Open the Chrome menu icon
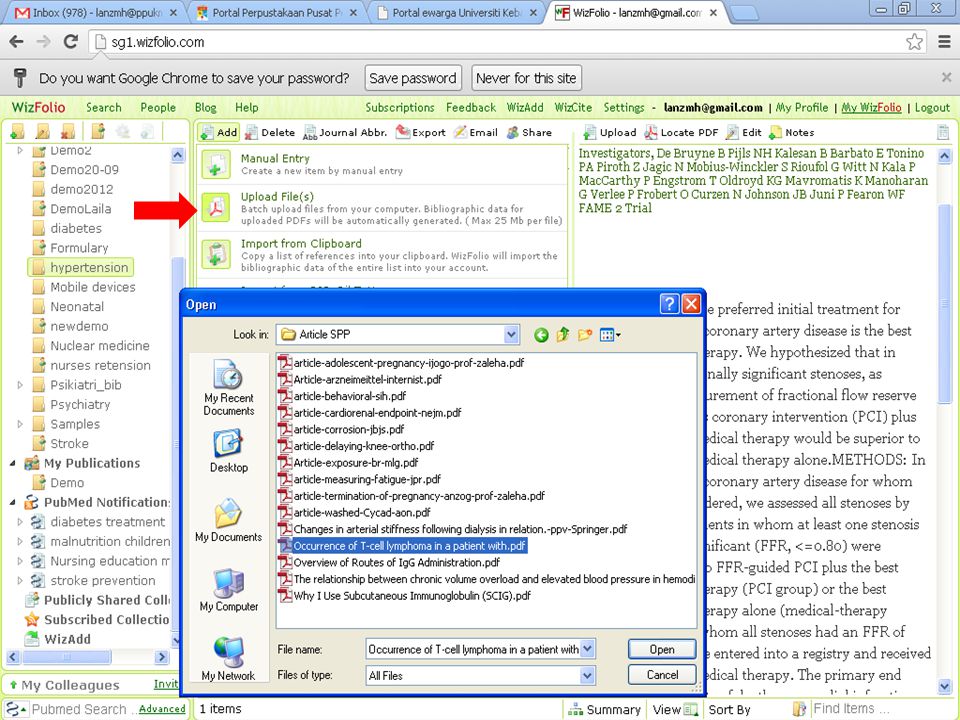The image size is (960, 720). (x=945, y=42)
